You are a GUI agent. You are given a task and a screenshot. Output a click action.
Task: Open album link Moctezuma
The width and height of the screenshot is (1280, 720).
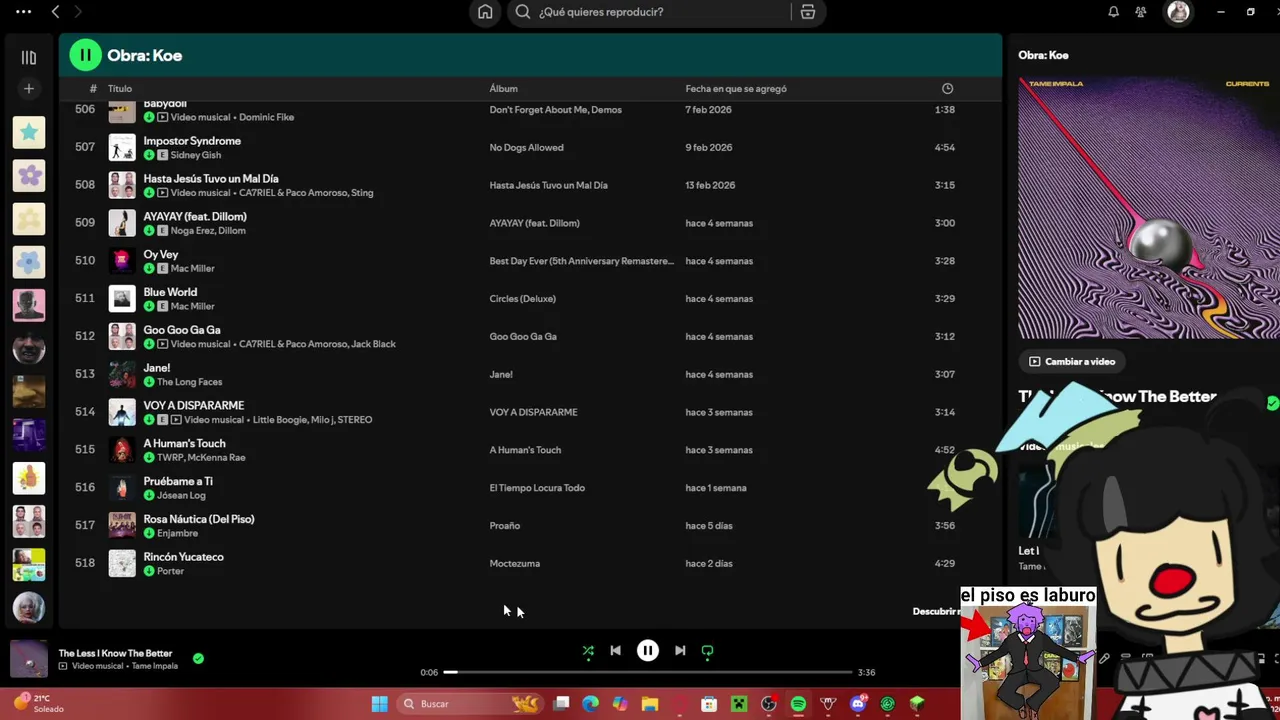[x=514, y=564]
